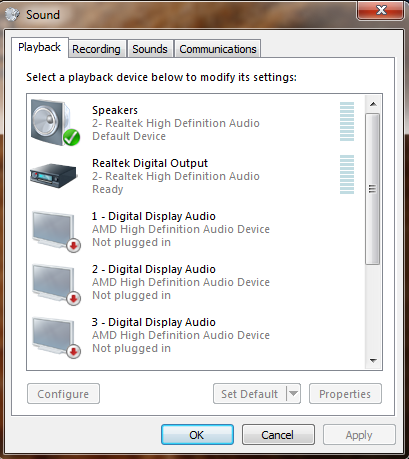Confirm with the OK button
Screen dimensions: 409x459
pyautogui.click(x=197, y=435)
